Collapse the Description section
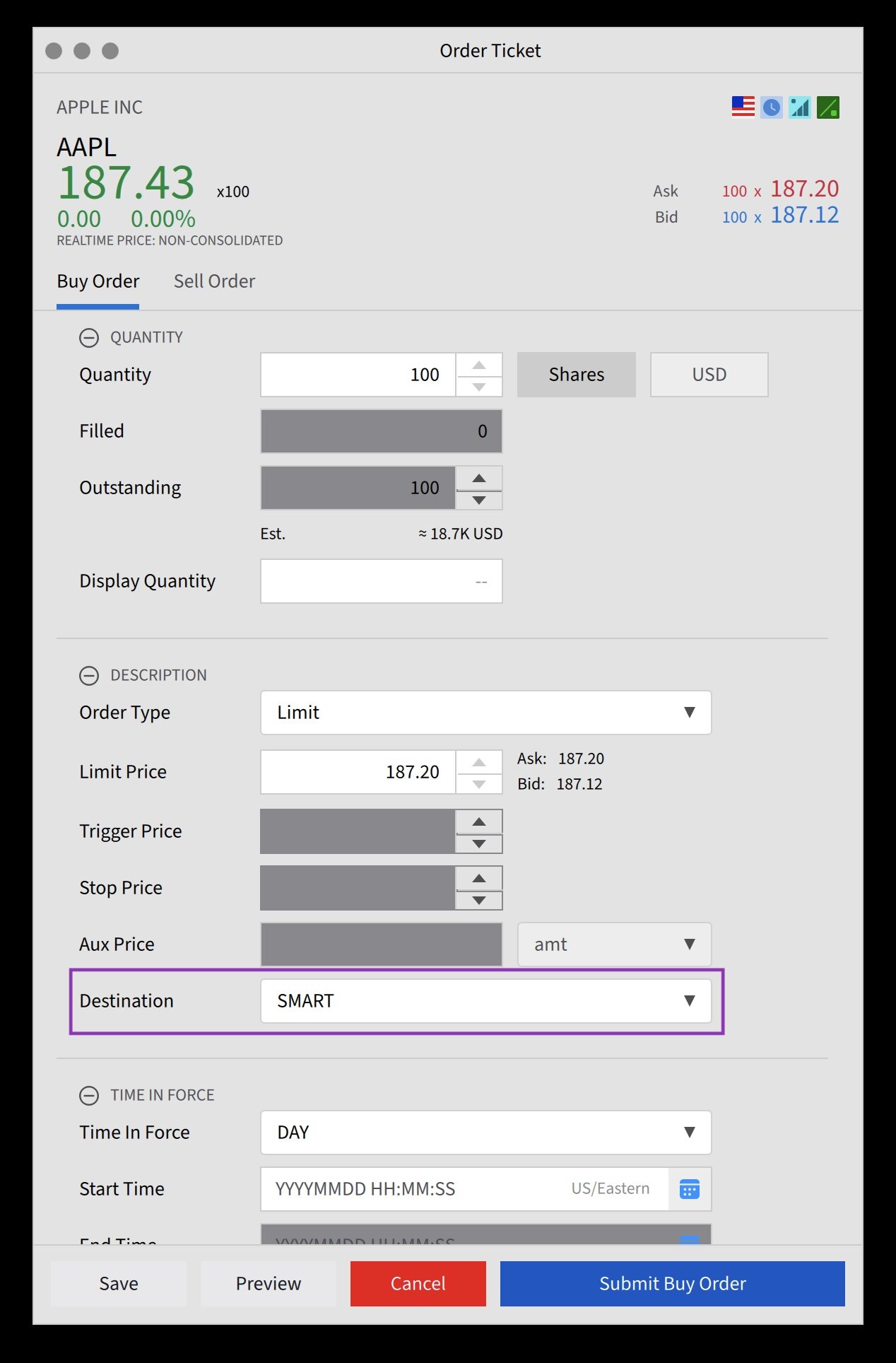 89,676
